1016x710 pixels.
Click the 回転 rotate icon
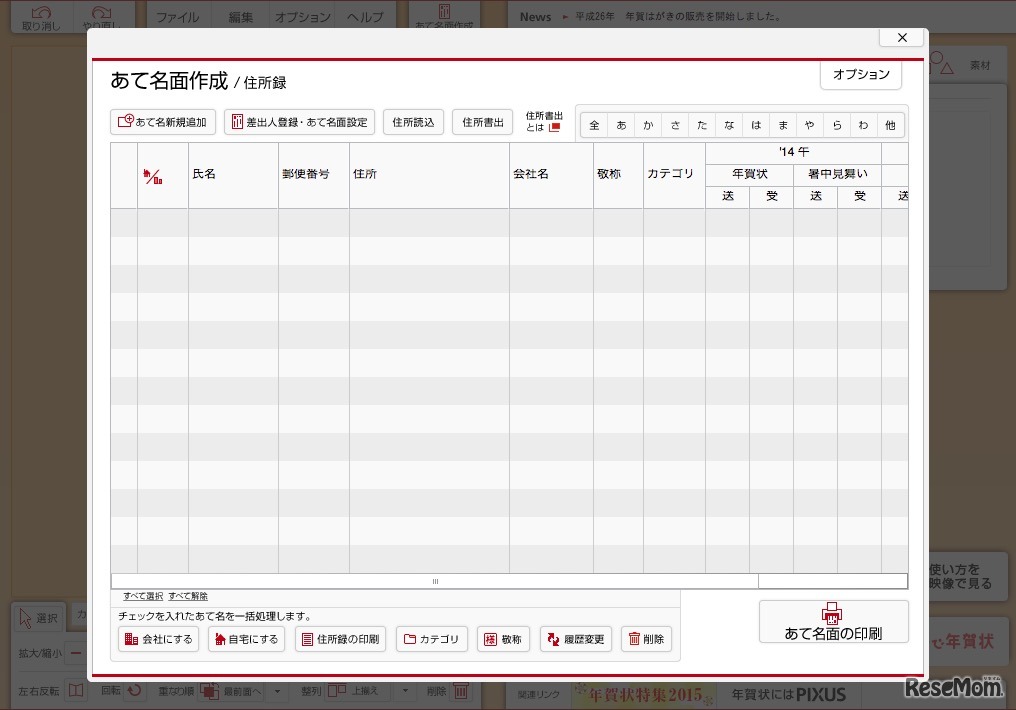pyautogui.click(x=134, y=691)
